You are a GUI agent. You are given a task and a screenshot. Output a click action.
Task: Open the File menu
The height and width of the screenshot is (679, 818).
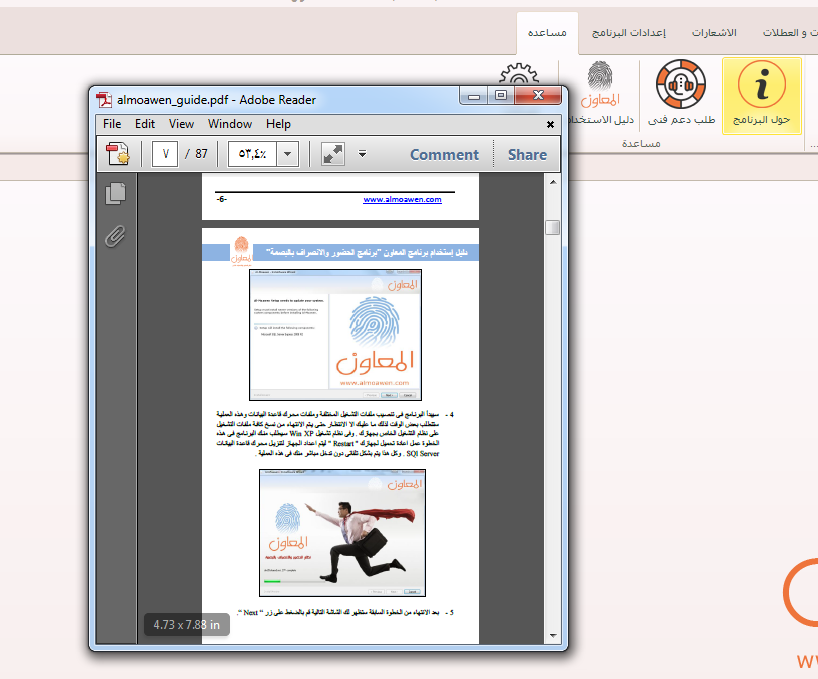(x=112, y=124)
